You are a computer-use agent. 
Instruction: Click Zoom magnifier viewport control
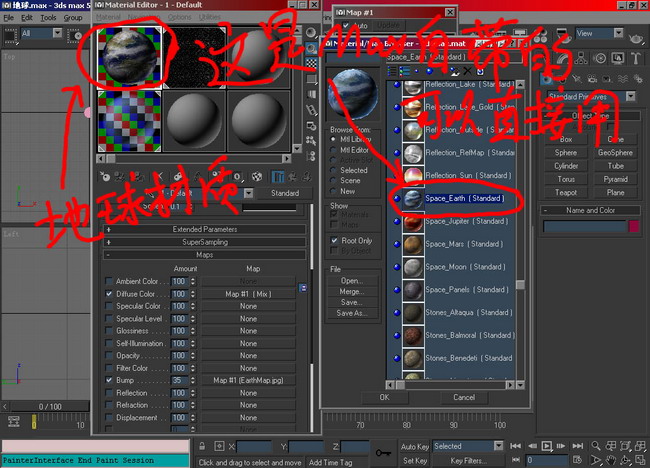596,446
